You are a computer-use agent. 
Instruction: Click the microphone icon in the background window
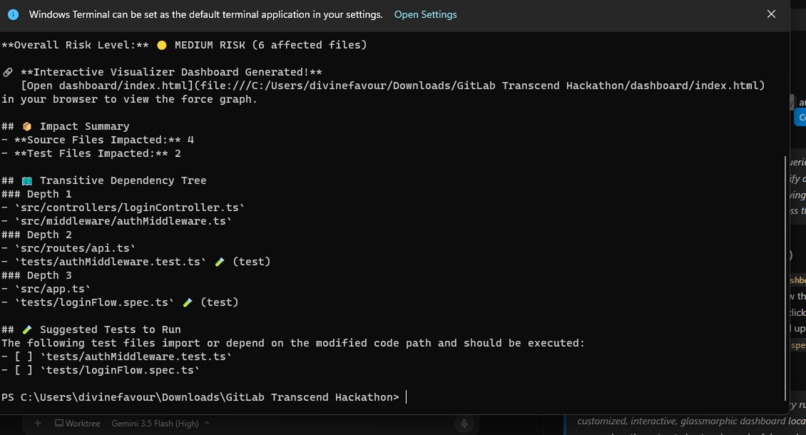click(464, 423)
